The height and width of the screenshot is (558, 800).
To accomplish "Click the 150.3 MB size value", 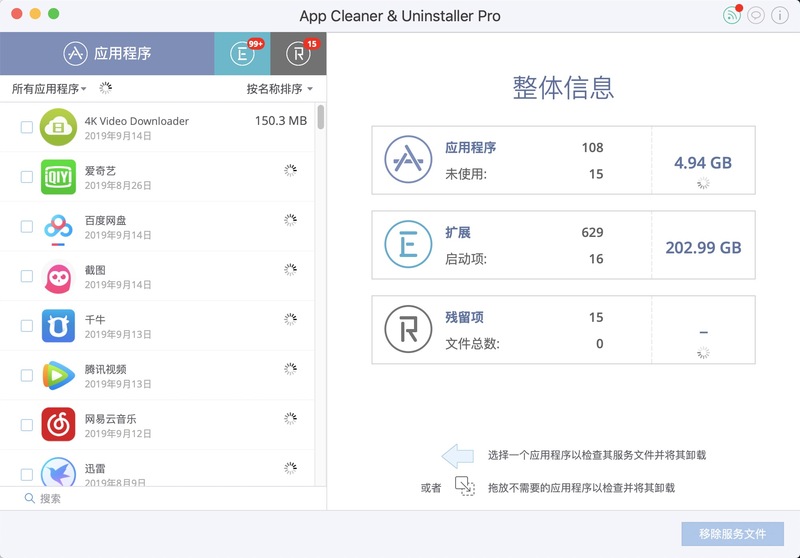I will [281, 121].
